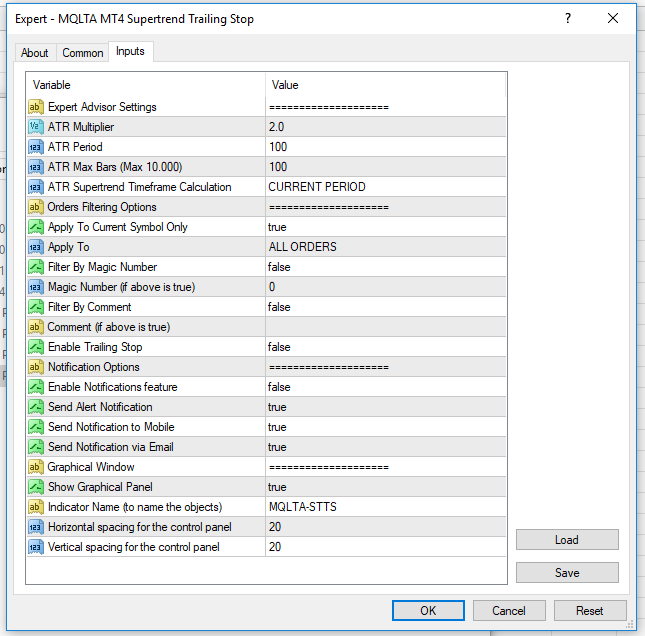
Task: Click the bool icon beside Show Graphical Panel
Action: coord(36,487)
